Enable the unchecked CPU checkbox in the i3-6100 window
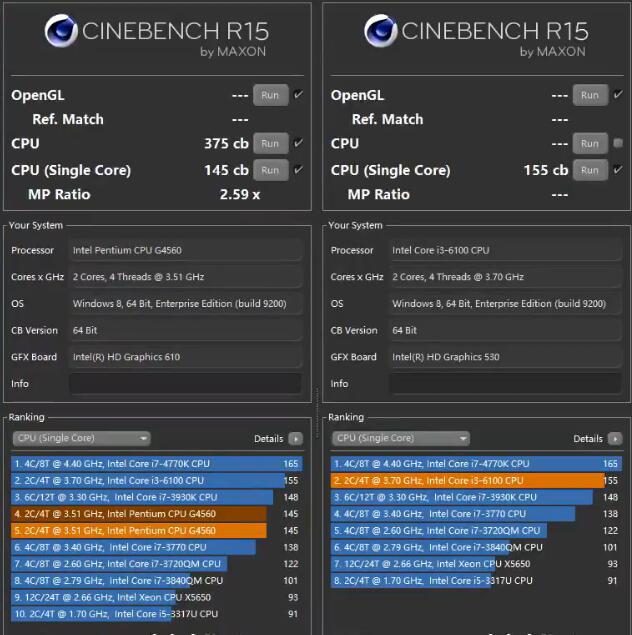 point(618,144)
